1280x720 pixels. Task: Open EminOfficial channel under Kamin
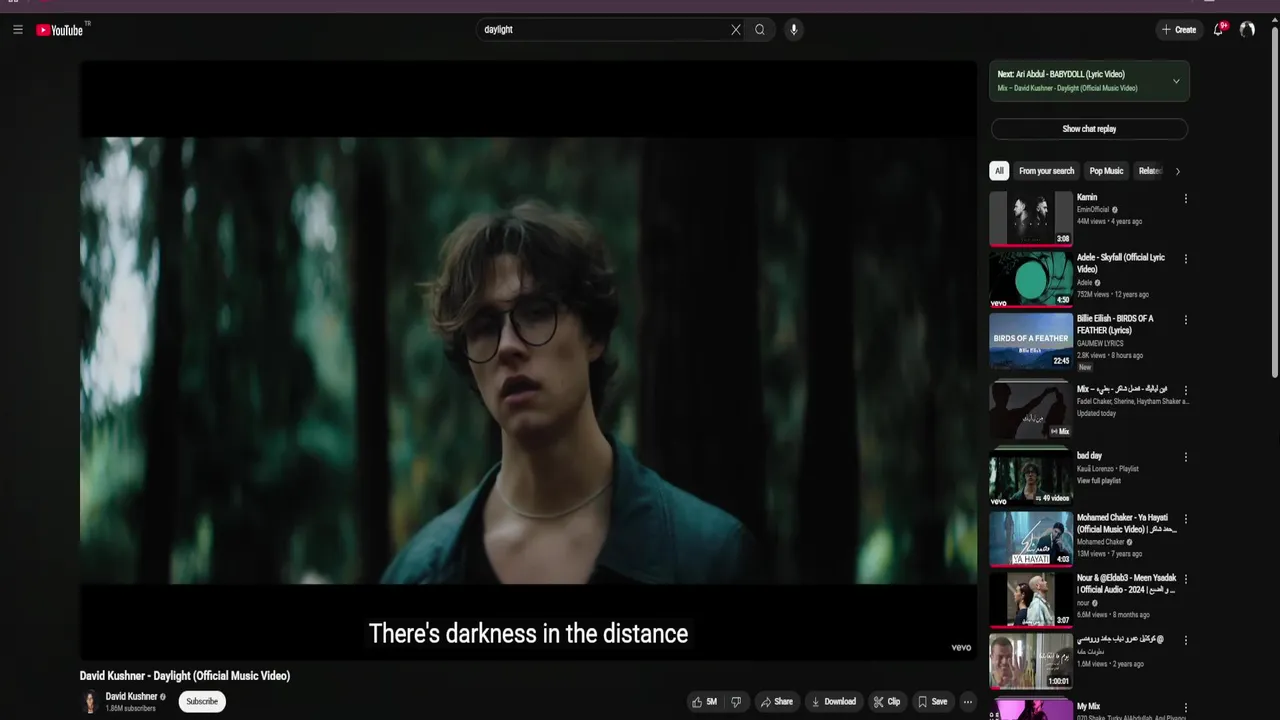point(1093,210)
